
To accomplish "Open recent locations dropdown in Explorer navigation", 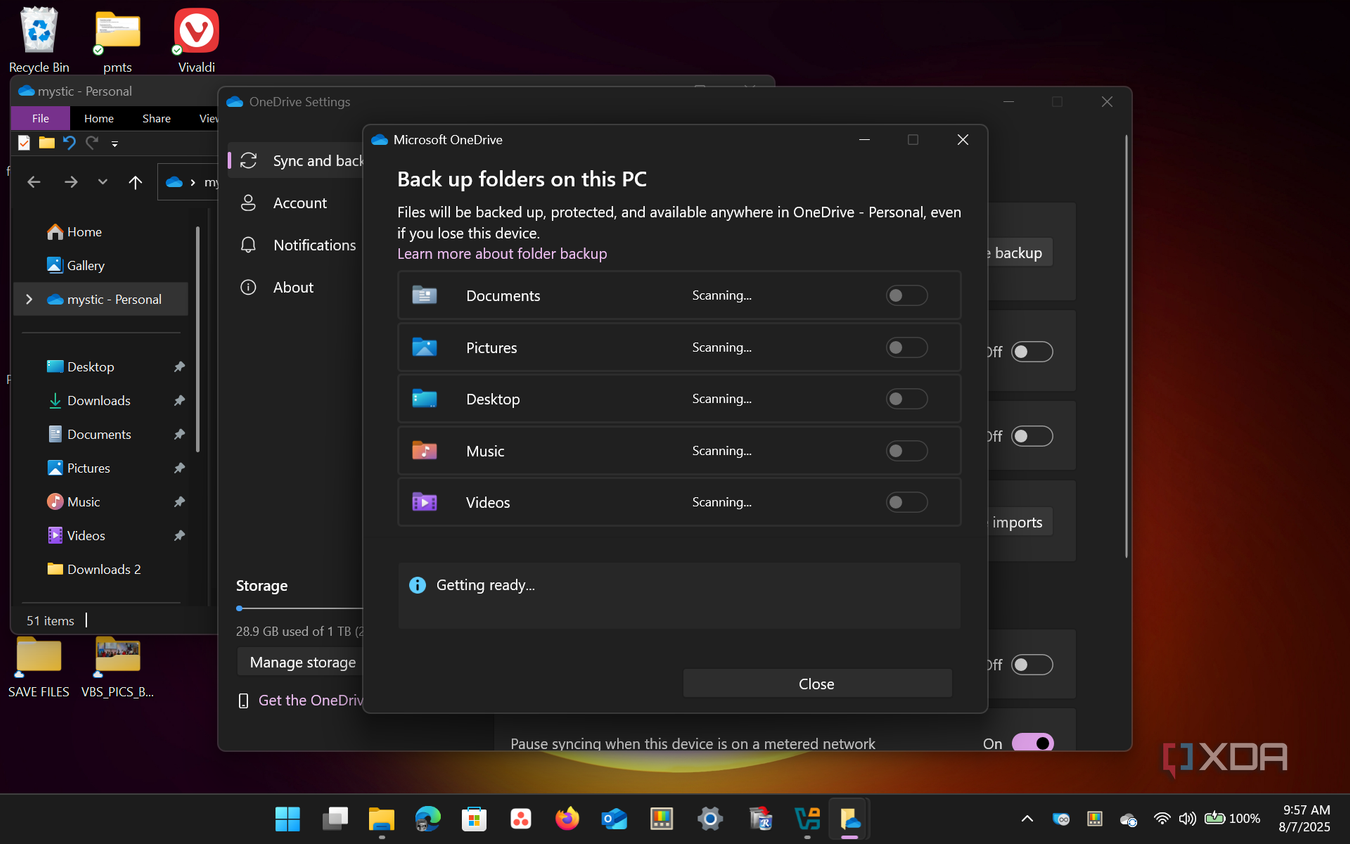I will pos(103,182).
